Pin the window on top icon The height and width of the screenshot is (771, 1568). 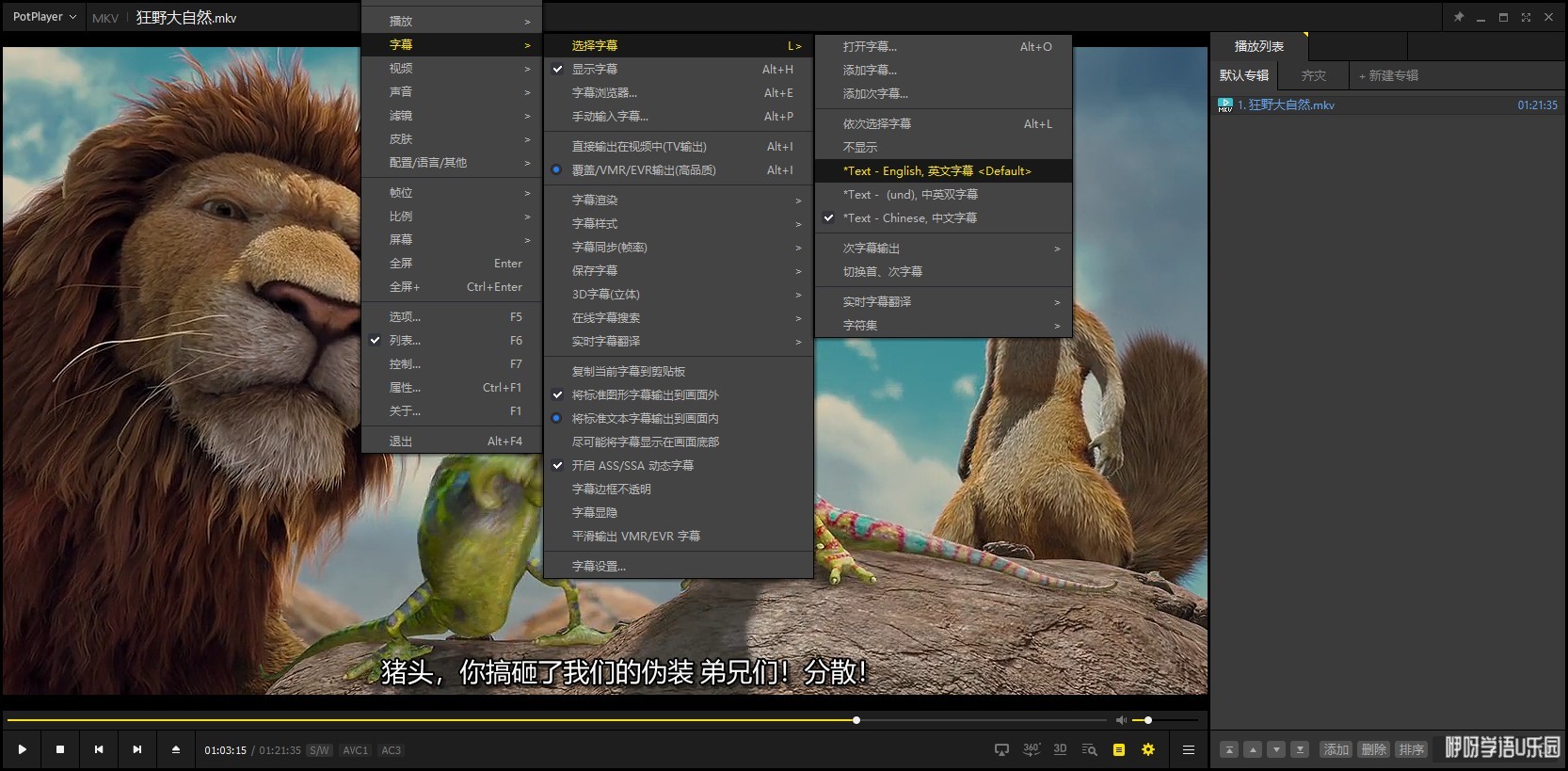(1459, 17)
